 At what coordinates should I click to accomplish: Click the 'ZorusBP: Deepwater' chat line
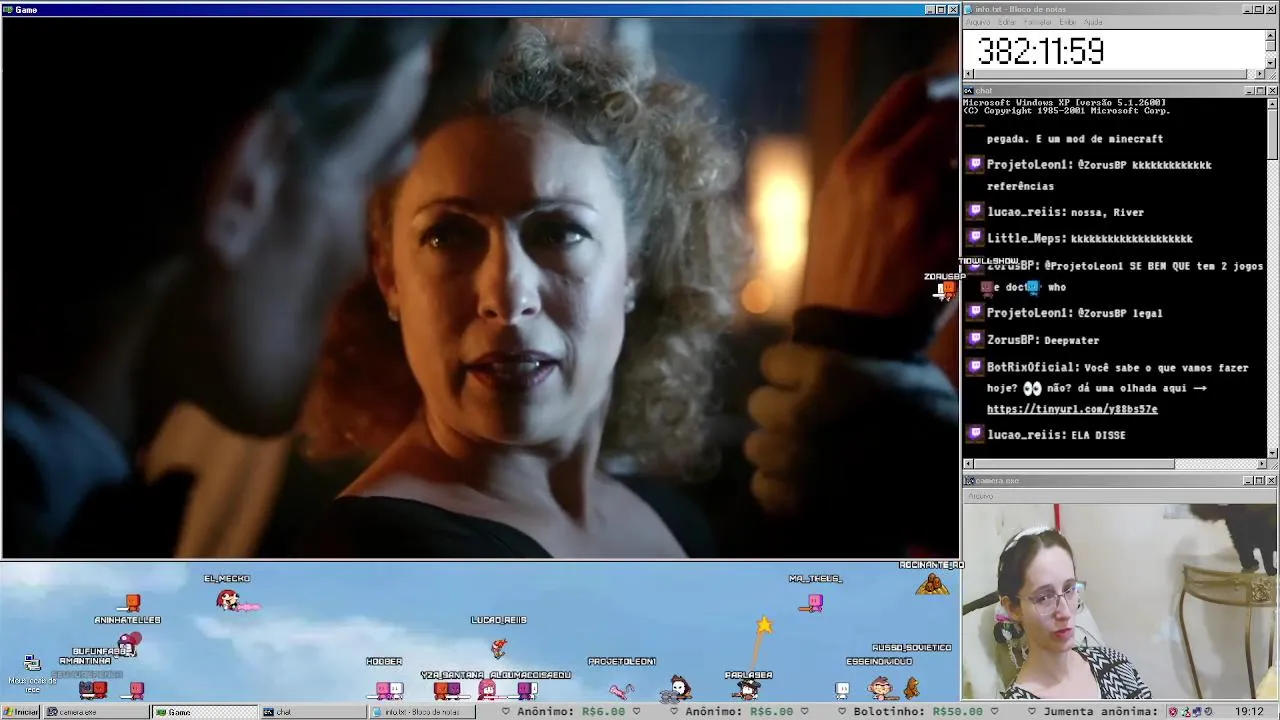1043,340
